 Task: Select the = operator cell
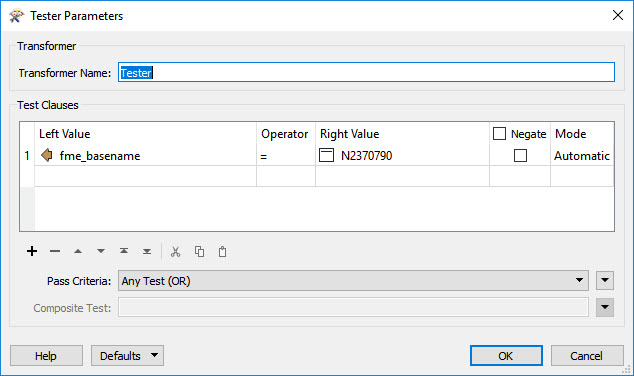point(286,156)
